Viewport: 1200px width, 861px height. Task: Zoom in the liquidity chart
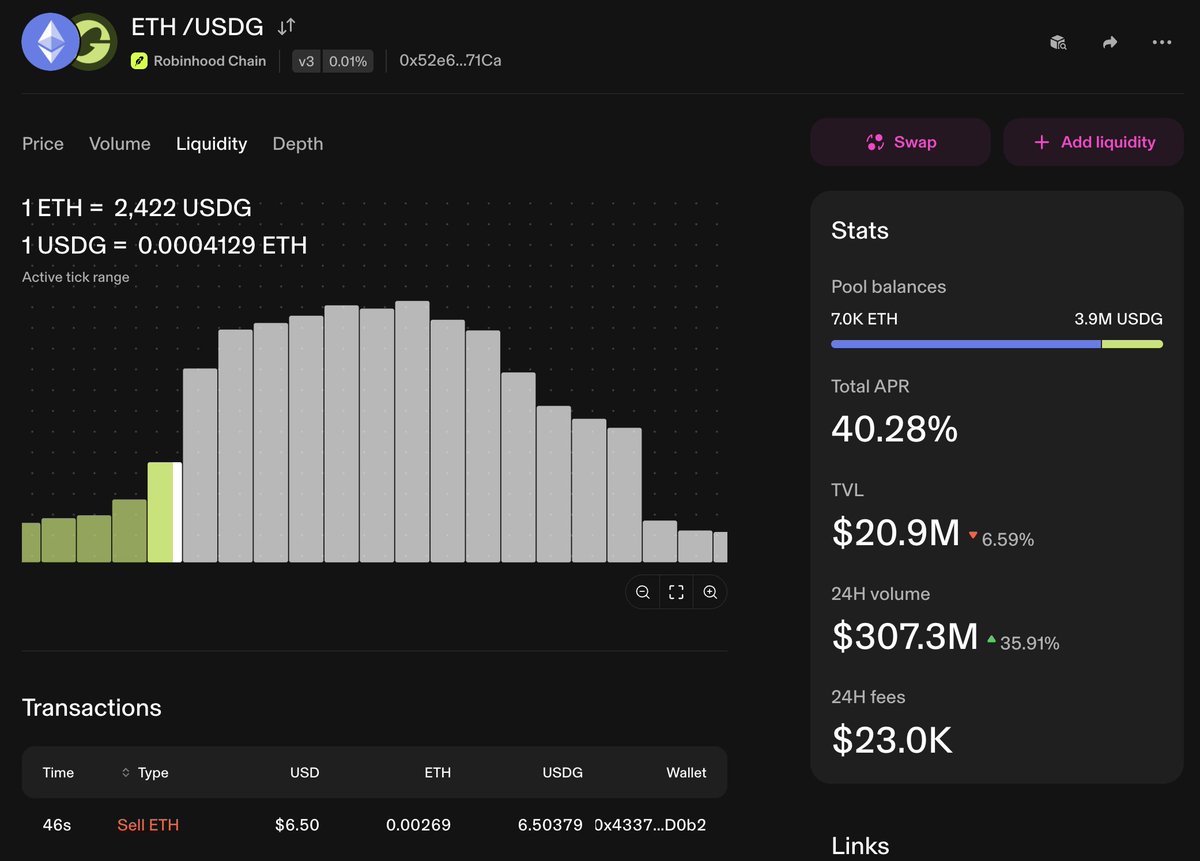click(710, 592)
